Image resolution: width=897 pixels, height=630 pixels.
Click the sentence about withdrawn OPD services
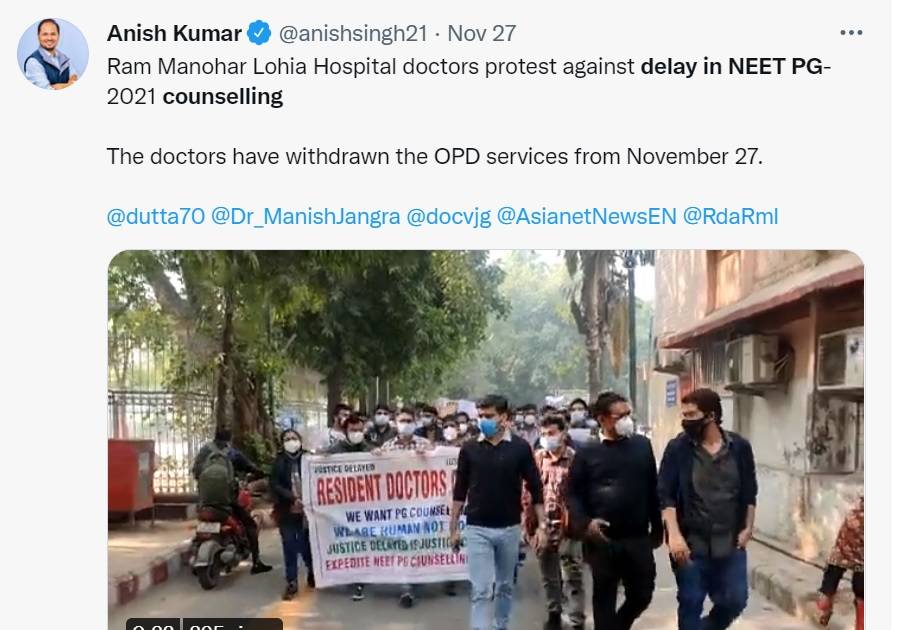click(435, 156)
